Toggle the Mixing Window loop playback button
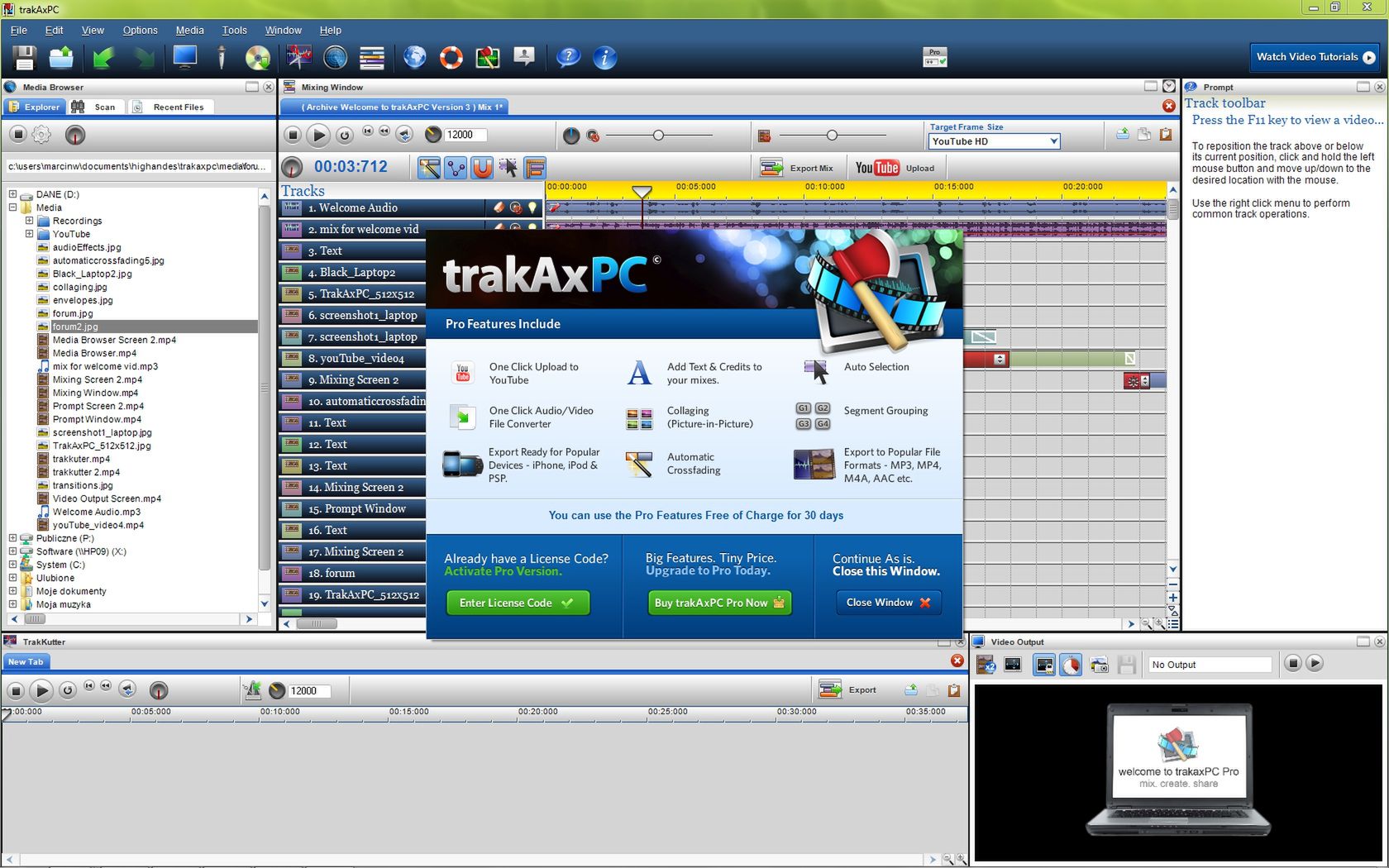This screenshot has width=1389, height=868. [345, 135]
